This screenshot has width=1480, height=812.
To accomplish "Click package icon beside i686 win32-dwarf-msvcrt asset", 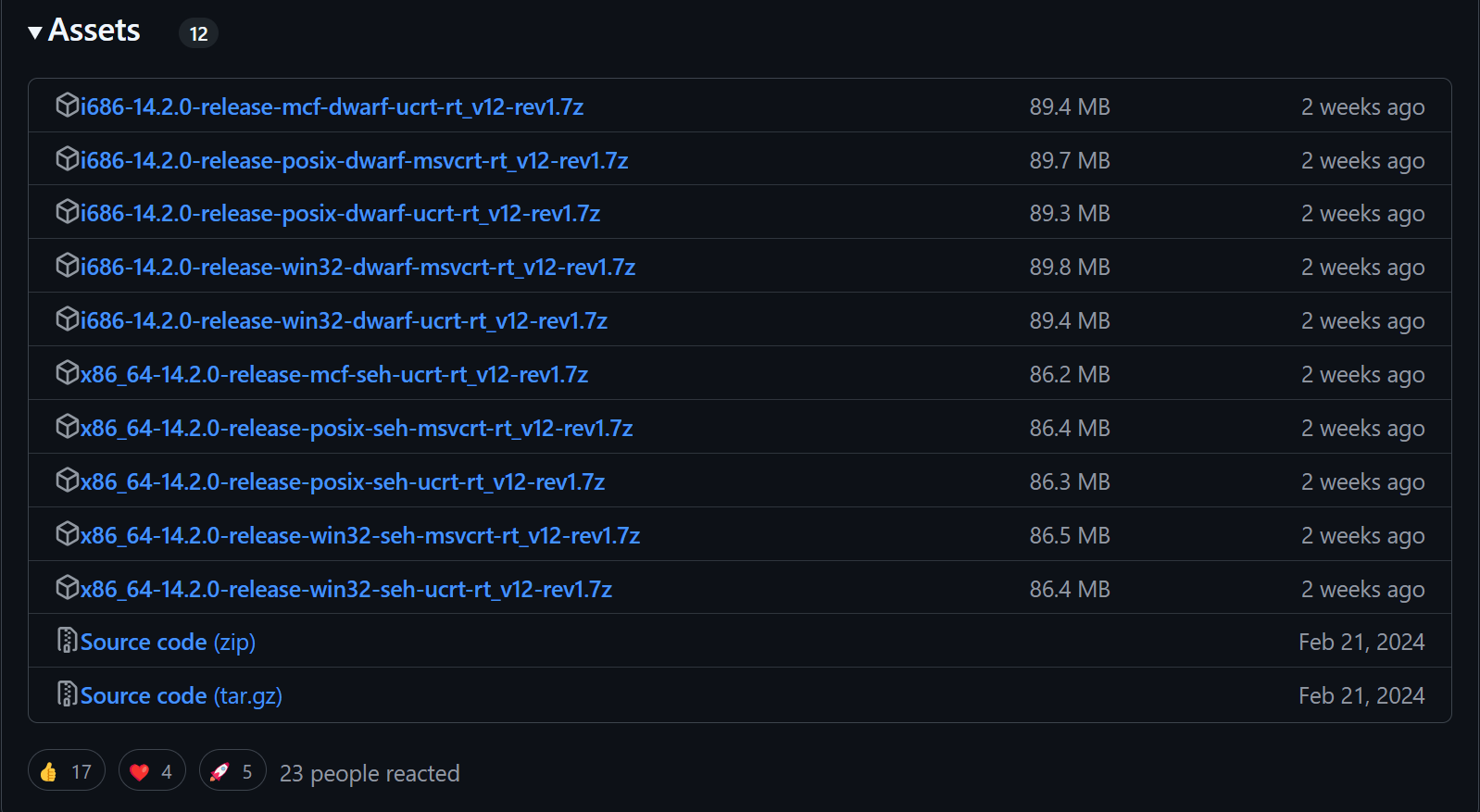I will (x=67, y=266).
